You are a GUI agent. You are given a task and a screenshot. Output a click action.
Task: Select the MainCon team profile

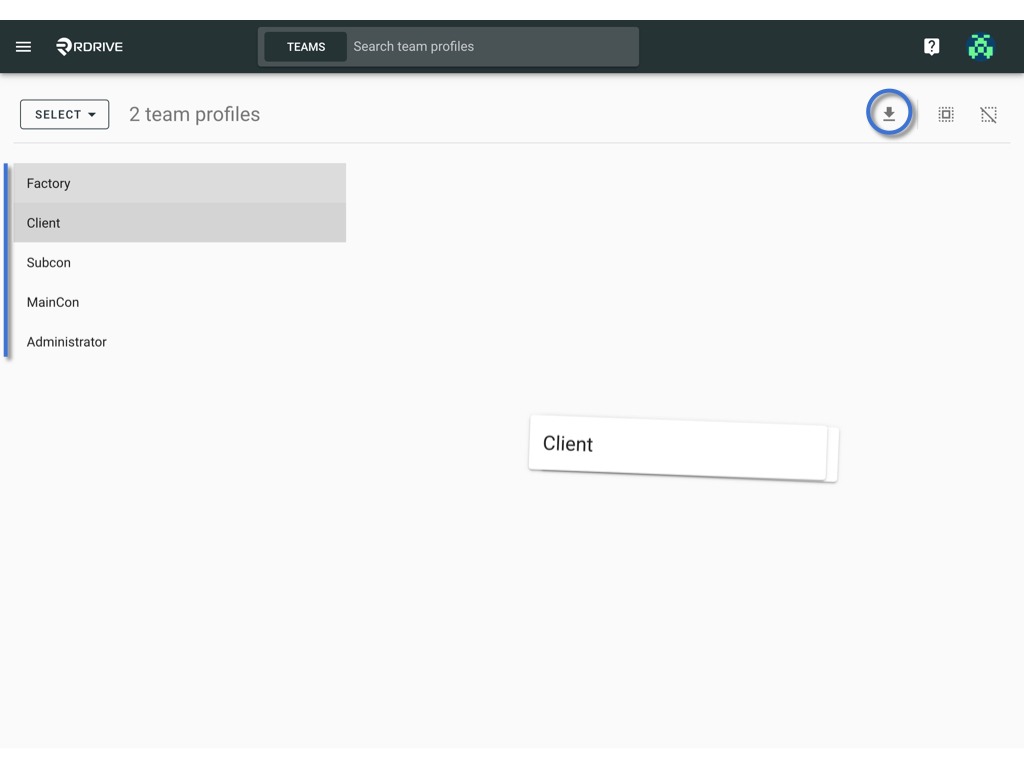click(180, 302)
